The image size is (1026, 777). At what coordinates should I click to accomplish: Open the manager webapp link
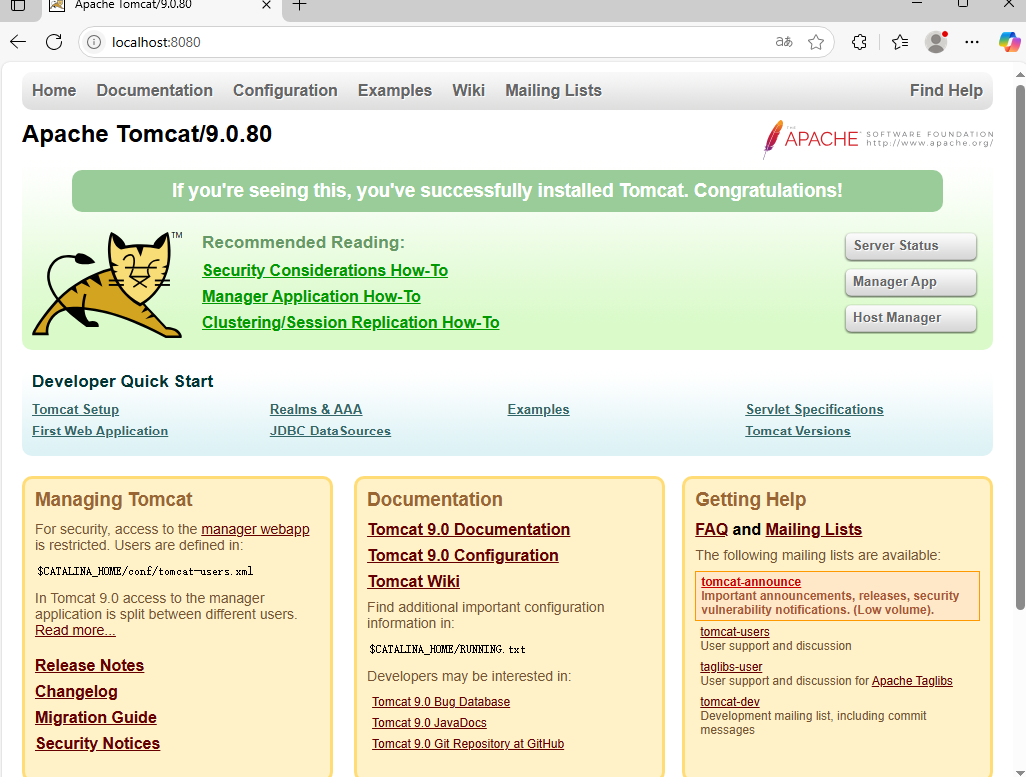(255, 530)
